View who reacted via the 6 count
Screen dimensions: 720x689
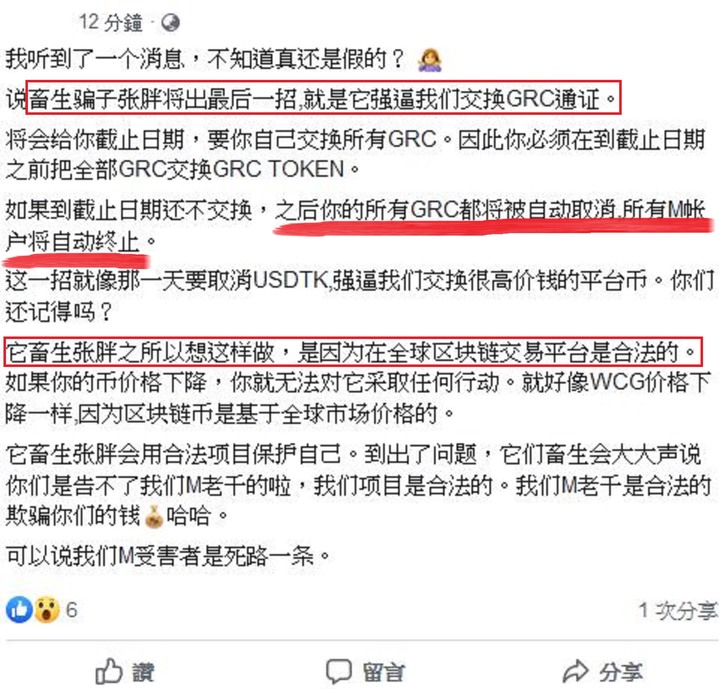[71, 610]
